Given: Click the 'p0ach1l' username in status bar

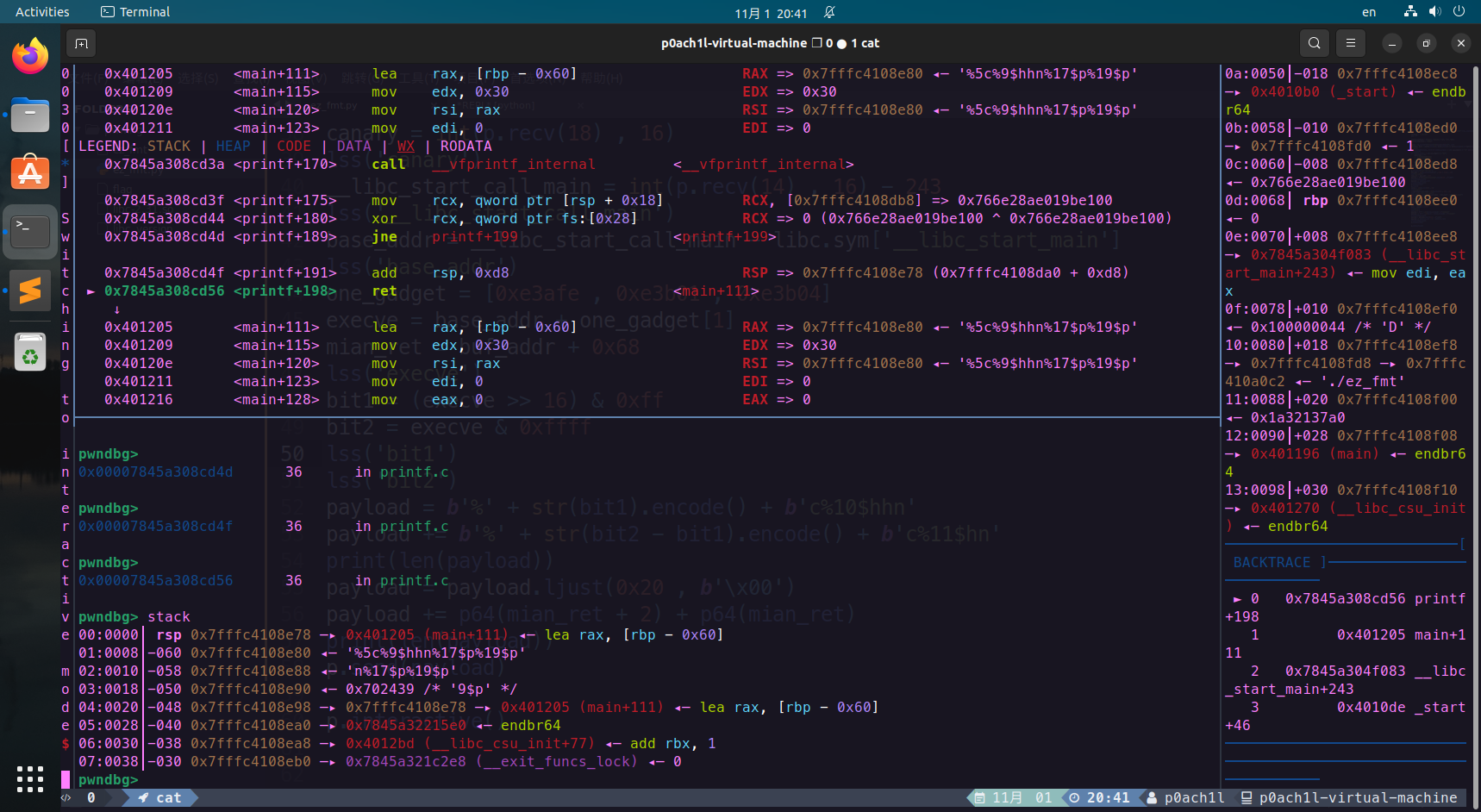Looking at the screenshot, I should [1194, 798].
